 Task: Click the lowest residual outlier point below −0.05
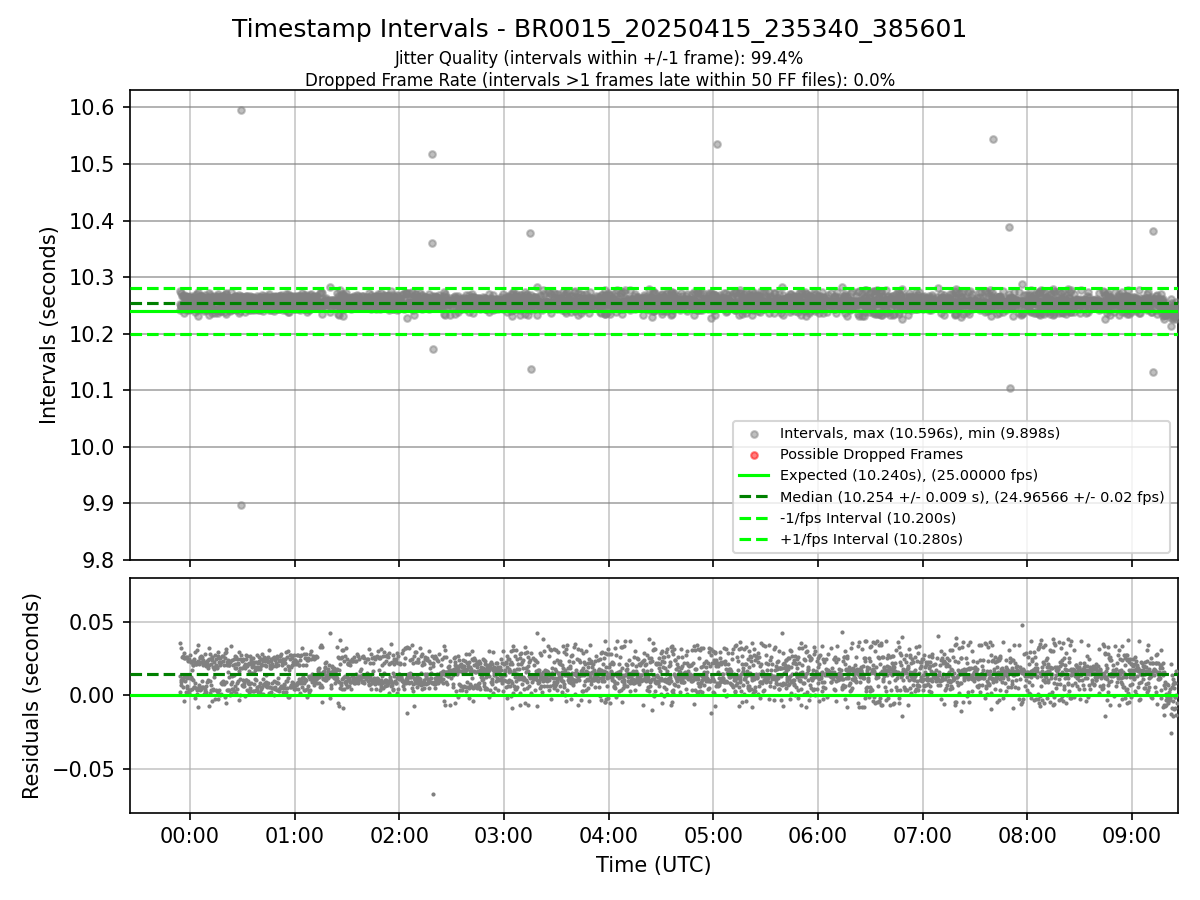tap(433, 794)
